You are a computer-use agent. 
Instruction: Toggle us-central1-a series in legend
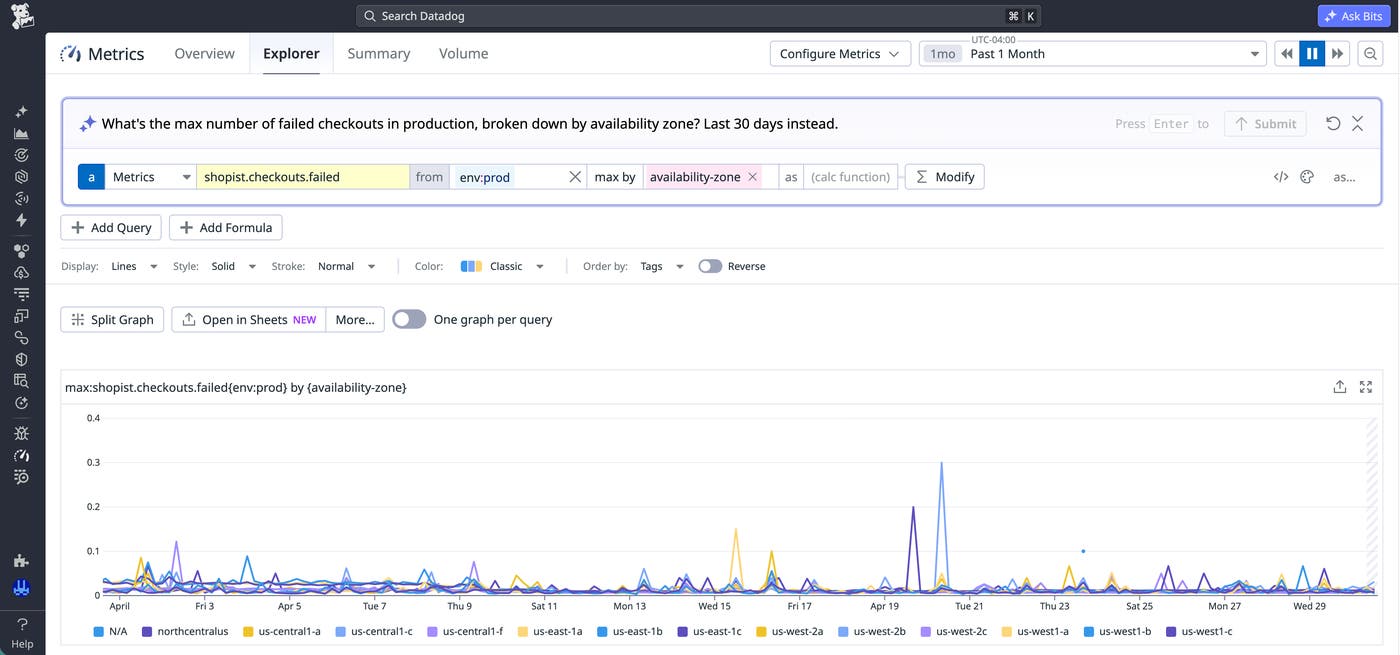(282, 632)
